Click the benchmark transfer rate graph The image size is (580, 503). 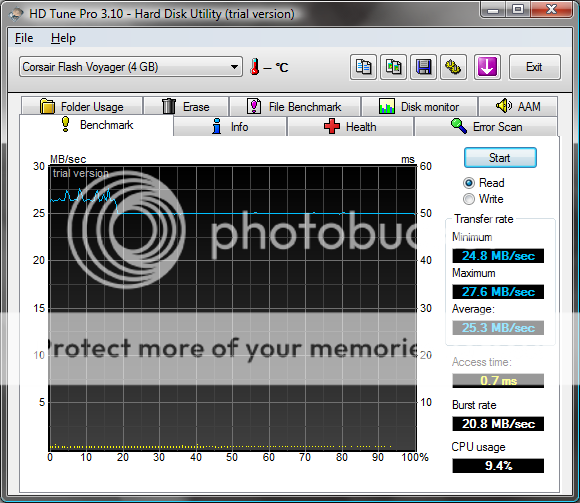233,308
